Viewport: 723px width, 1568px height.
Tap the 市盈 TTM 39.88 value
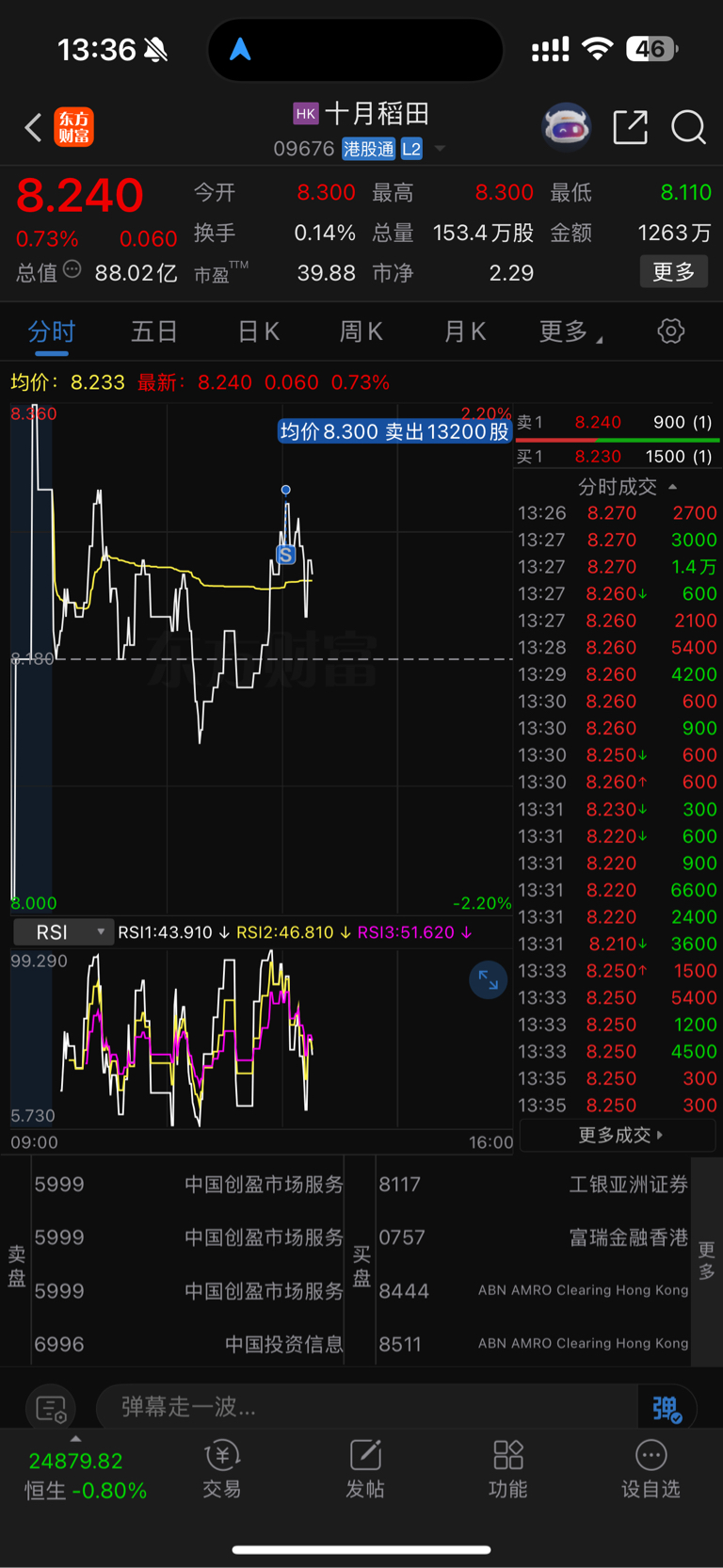coord(326,273)
